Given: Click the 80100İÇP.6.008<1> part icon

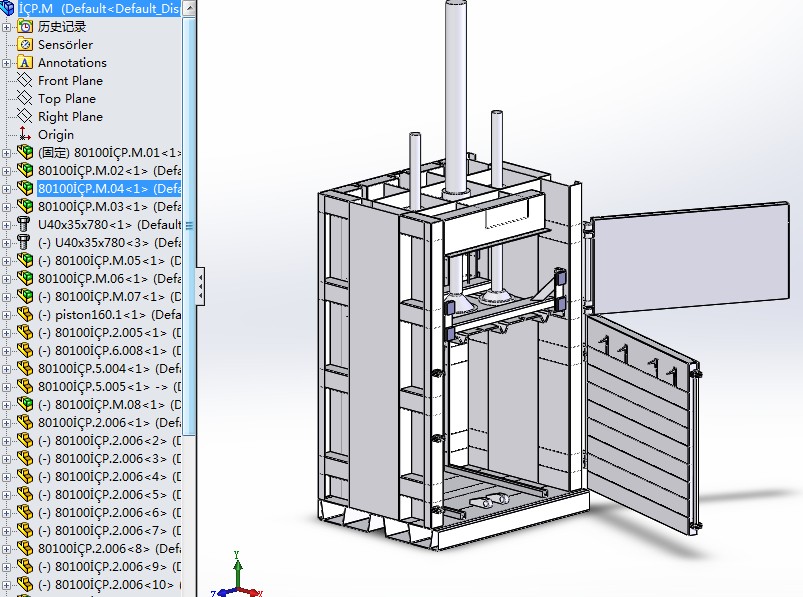Looking at the screenshot, I should coord(25,350).
